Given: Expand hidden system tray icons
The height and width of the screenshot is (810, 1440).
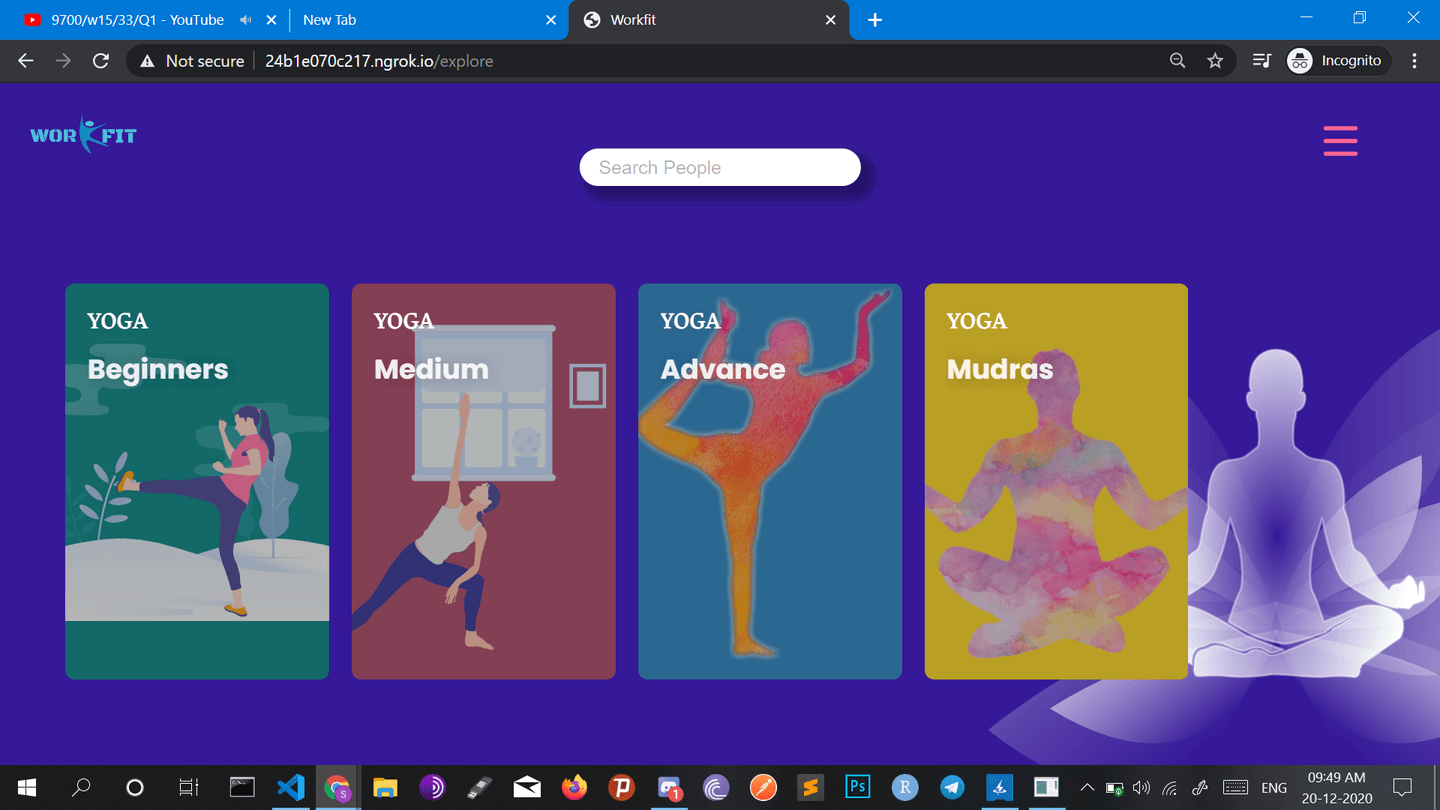Looking at the screenshot, I should (x=1087, y=787).
